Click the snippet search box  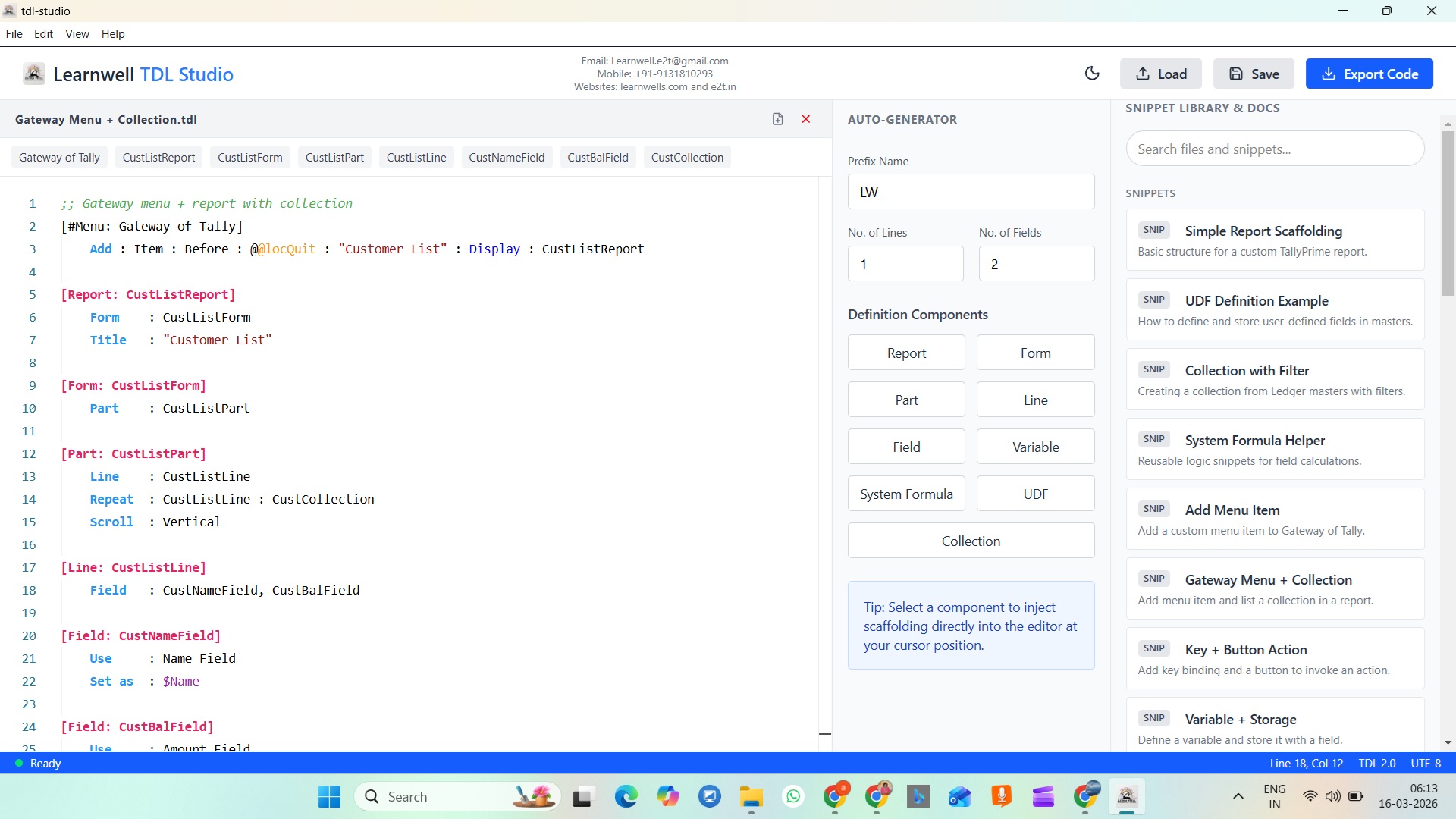pos(1275,149)
